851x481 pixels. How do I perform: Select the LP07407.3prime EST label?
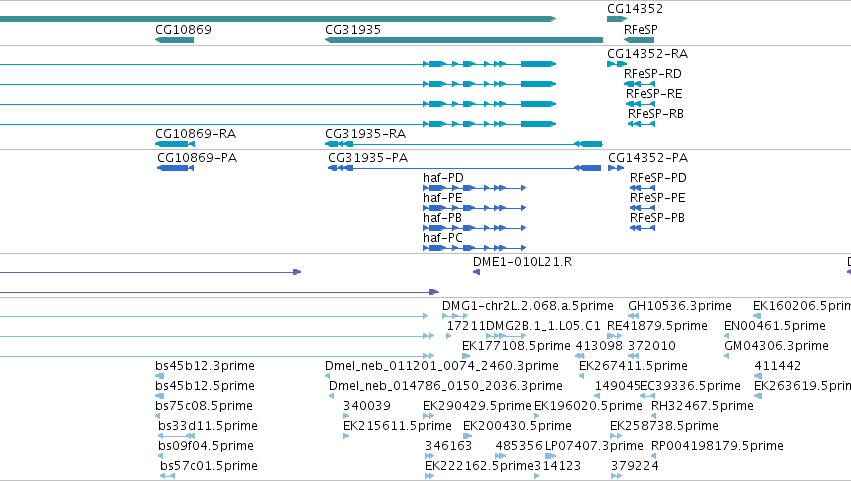click(x=594, y=447)
